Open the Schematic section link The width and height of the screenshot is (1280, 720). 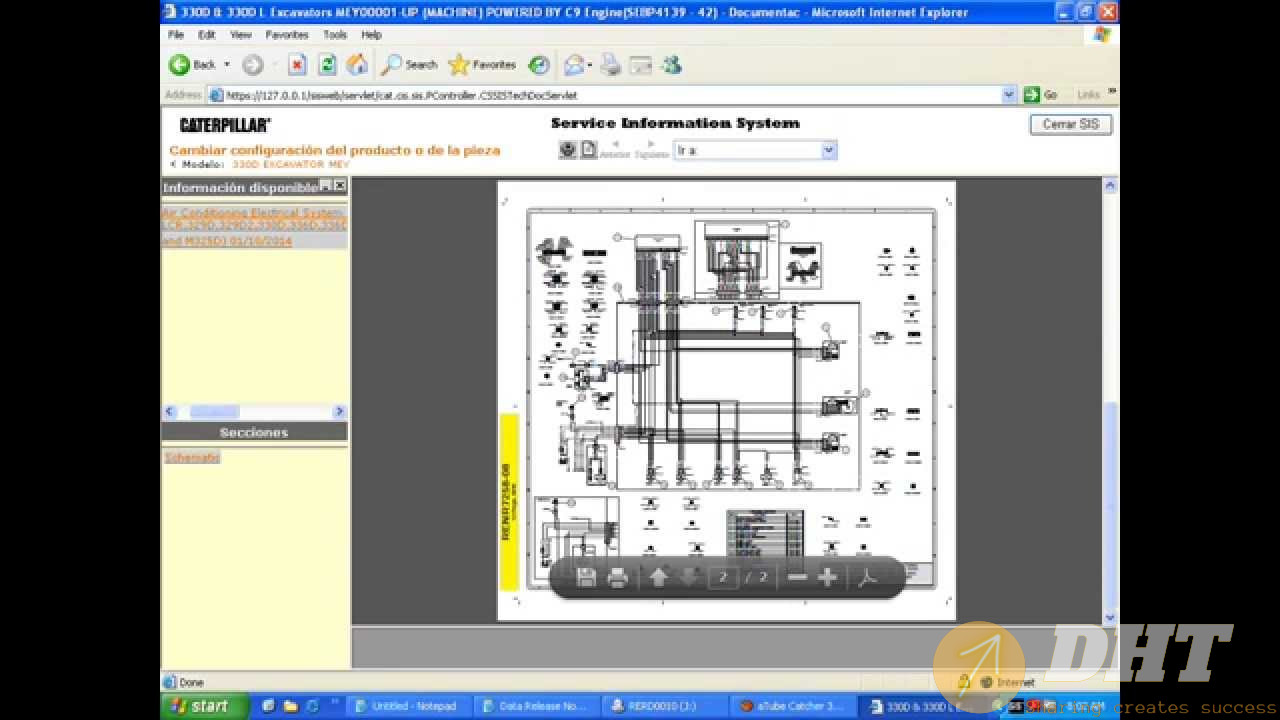[192, 457]
